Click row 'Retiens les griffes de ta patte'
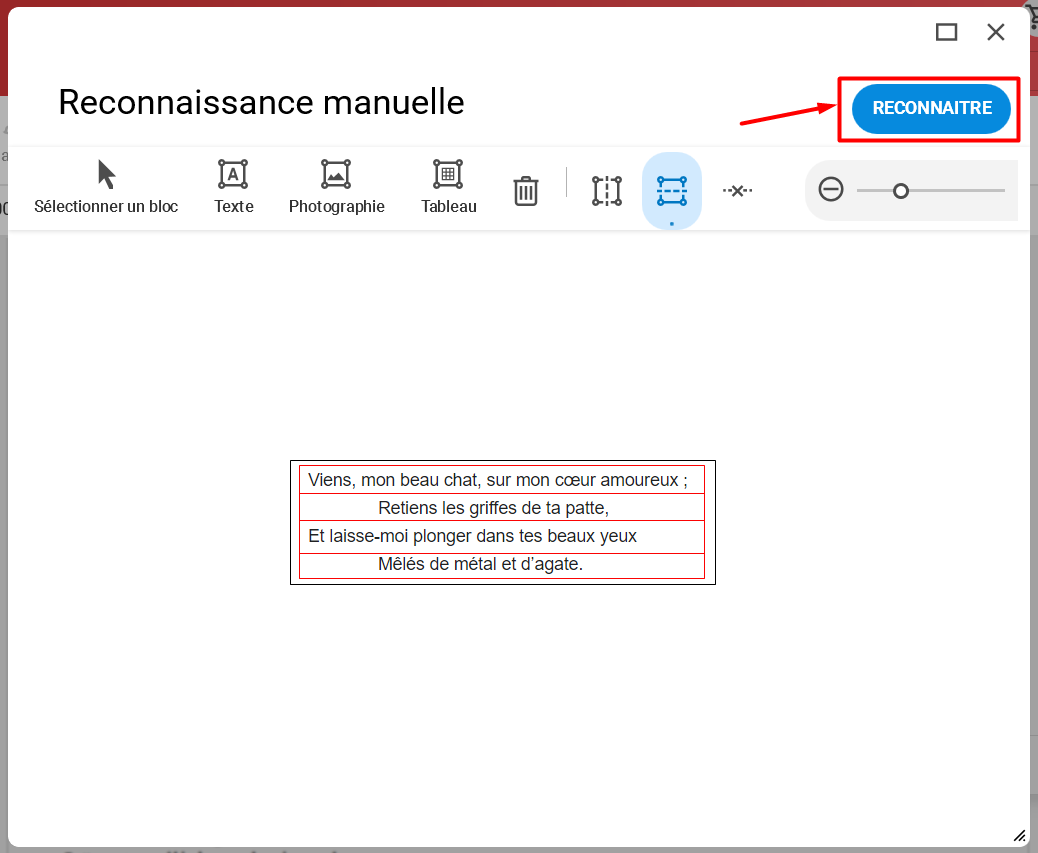This screenshot has width=1038, height=853. [502, 508]
